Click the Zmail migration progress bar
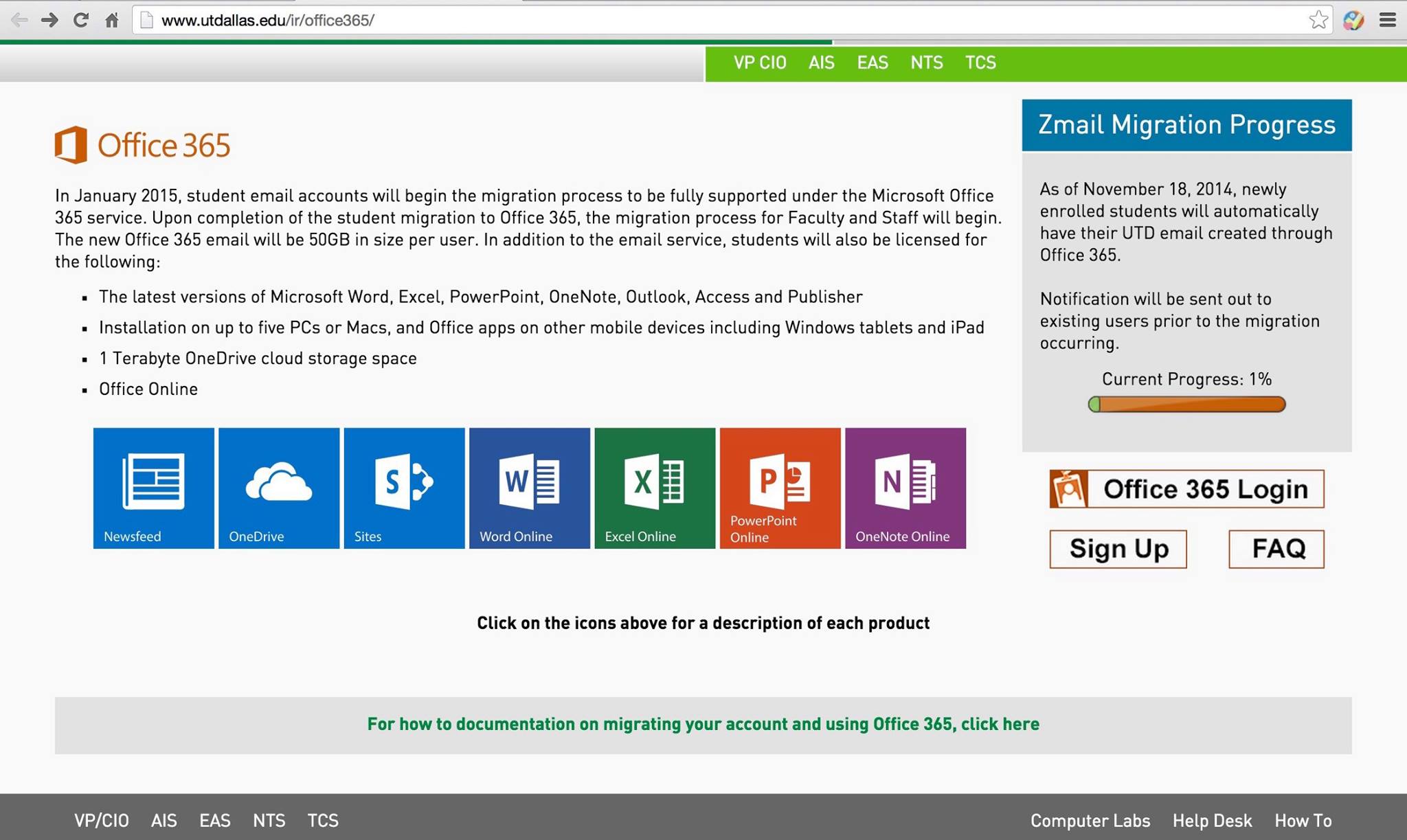1407x840 pixels. (x=1186, y=405)
